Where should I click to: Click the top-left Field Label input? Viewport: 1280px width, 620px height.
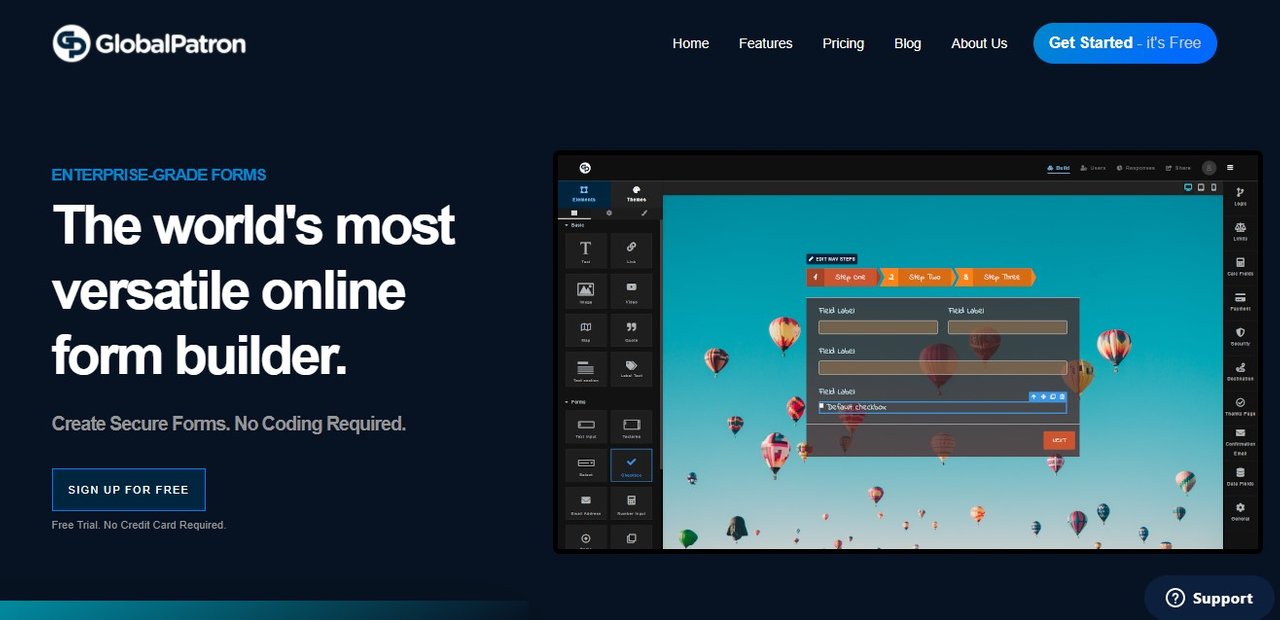tap(878, 327)
